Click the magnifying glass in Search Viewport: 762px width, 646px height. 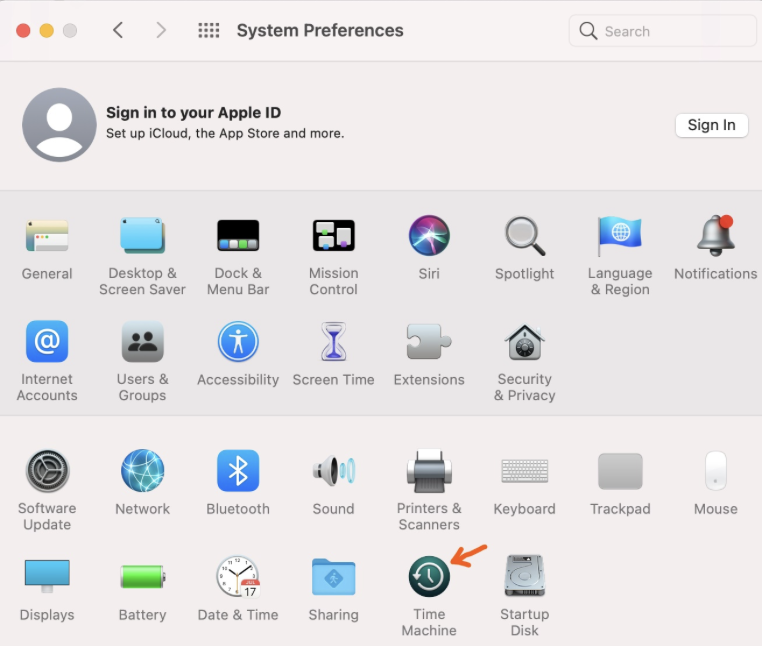click(x=588, y=31)
